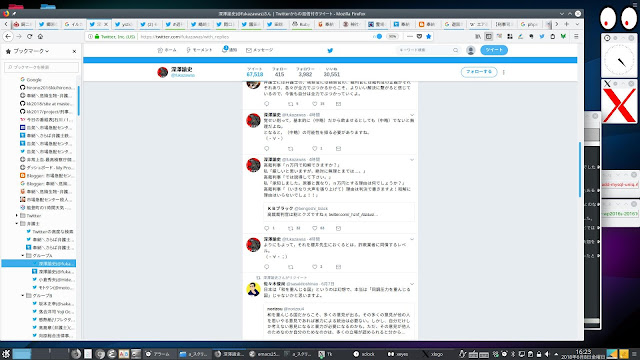Close the bookmarks sidebar
The width and height of the screenshot is (640, 360).
[74, 51]
